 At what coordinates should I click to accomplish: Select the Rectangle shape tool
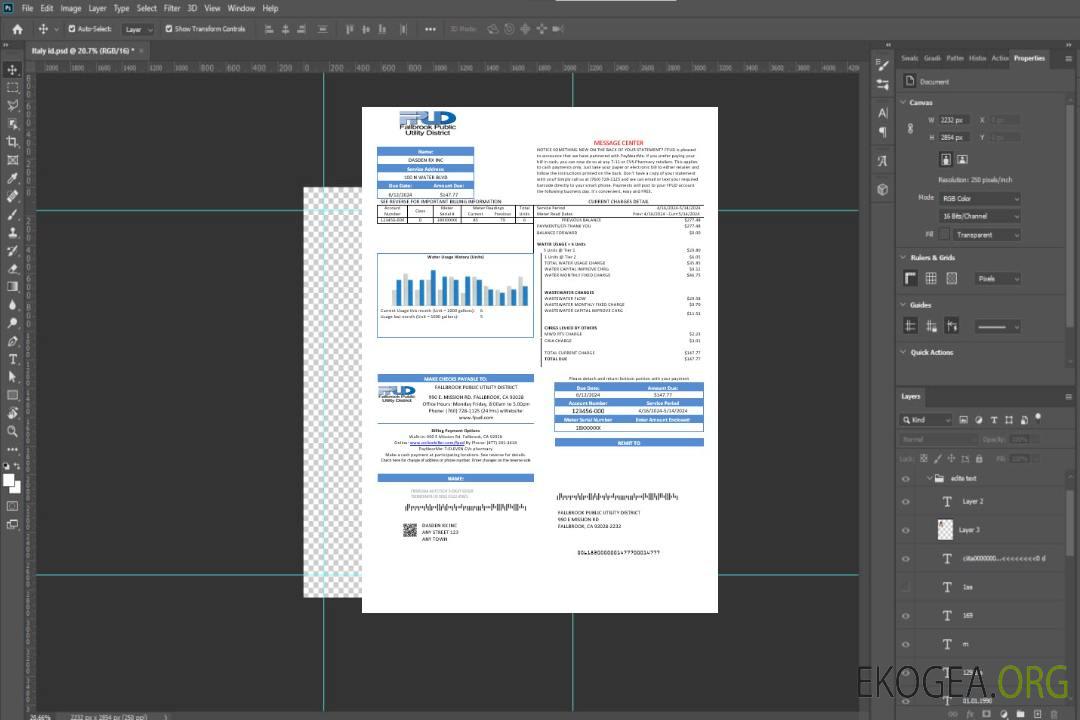[12, 395]
